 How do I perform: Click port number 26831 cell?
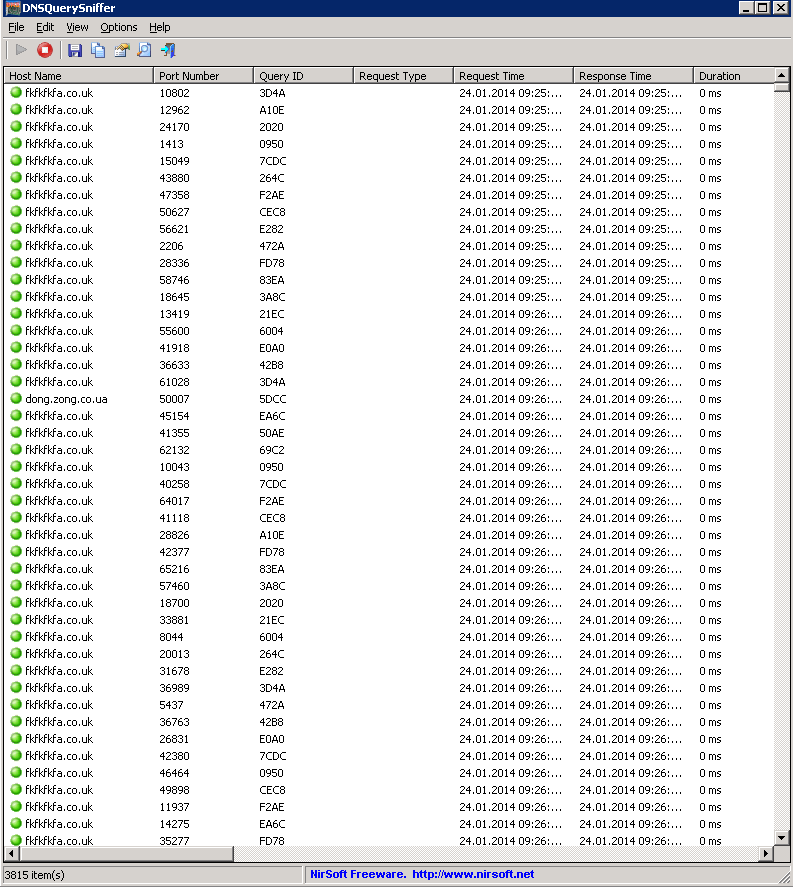pos(174,739)
